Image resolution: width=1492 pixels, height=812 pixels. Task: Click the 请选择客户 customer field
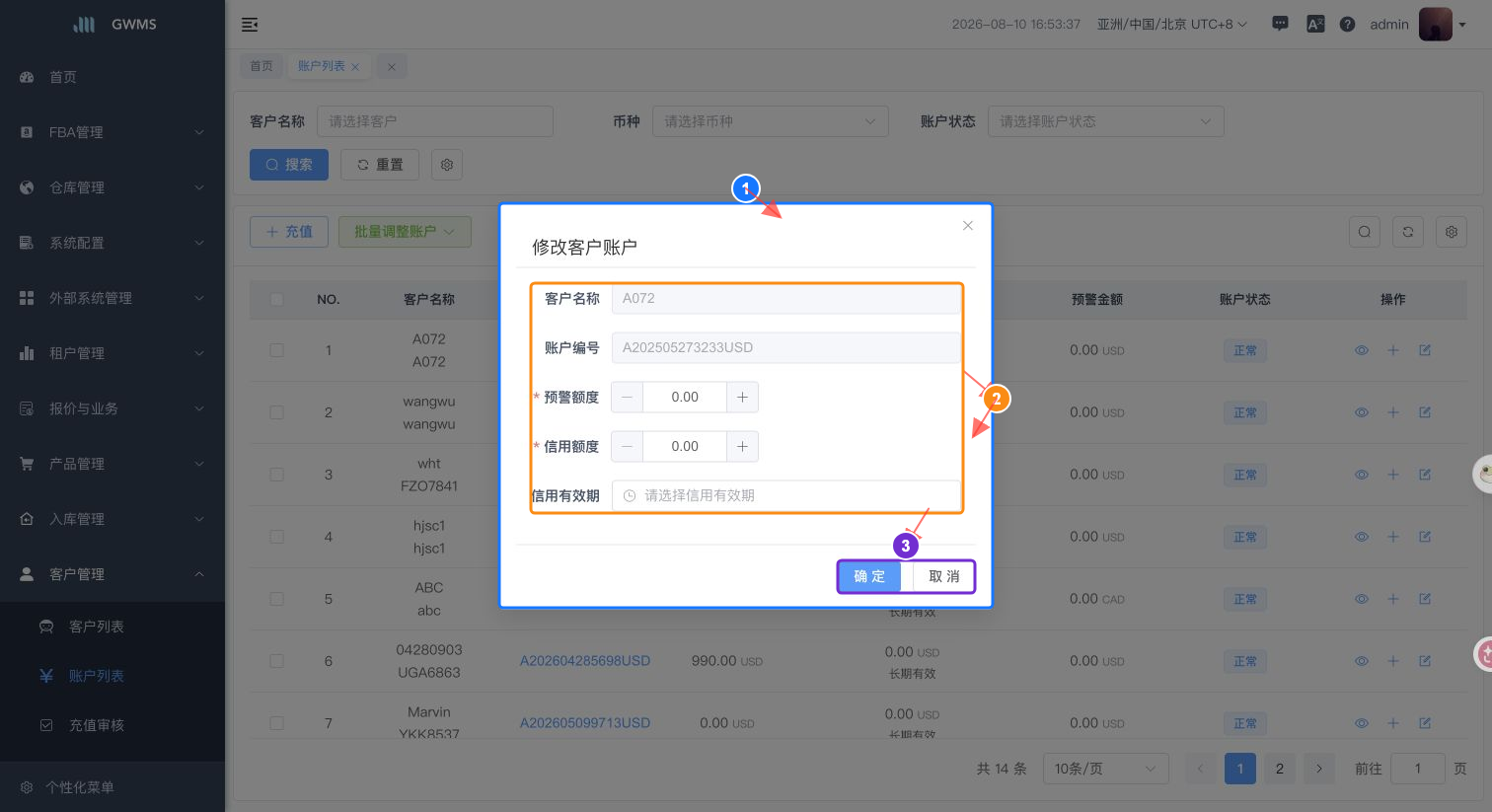pyautogui.click(x=435, y=121)
